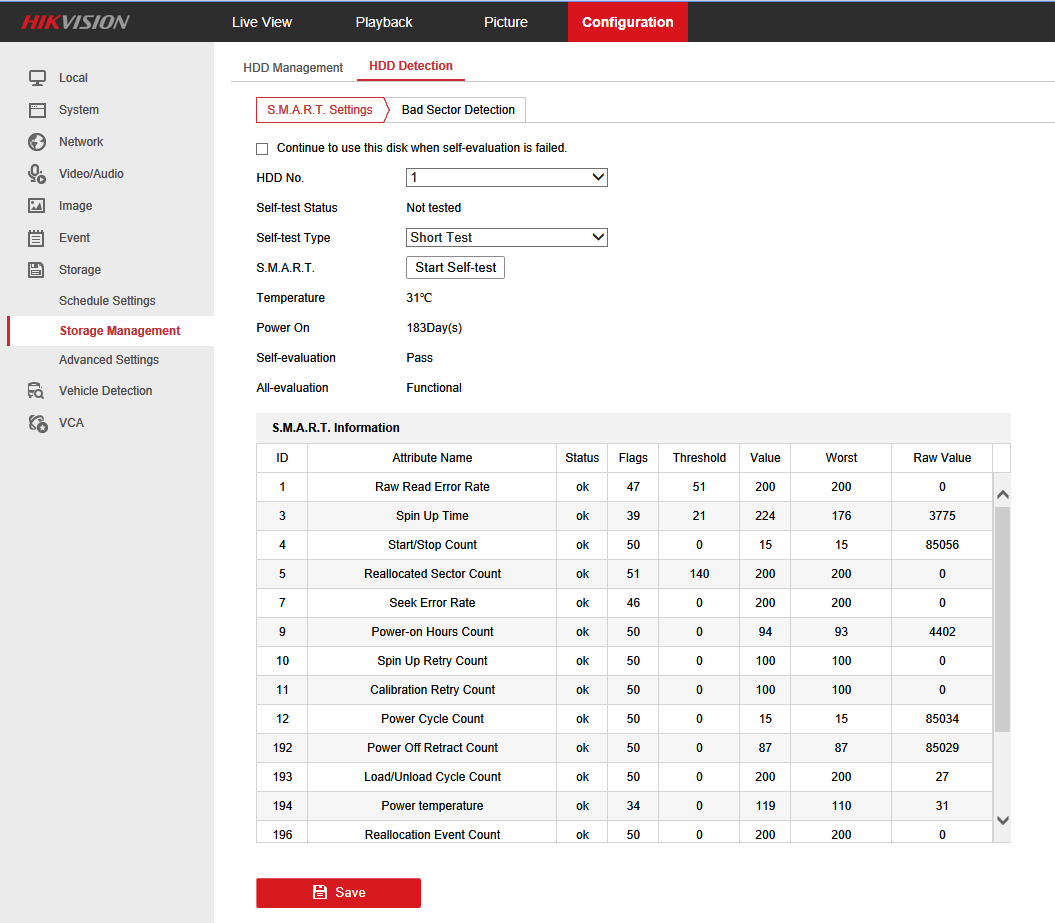1055x923 pixels.
Task: Switch to Bad Sector Detection tab
Action: (x=458, y=110)
